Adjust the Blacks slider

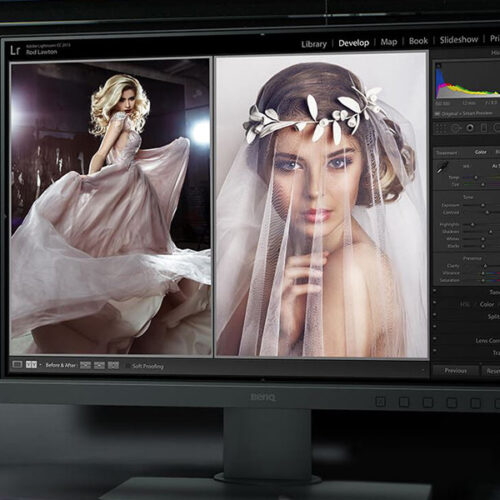tap(482, 246)
